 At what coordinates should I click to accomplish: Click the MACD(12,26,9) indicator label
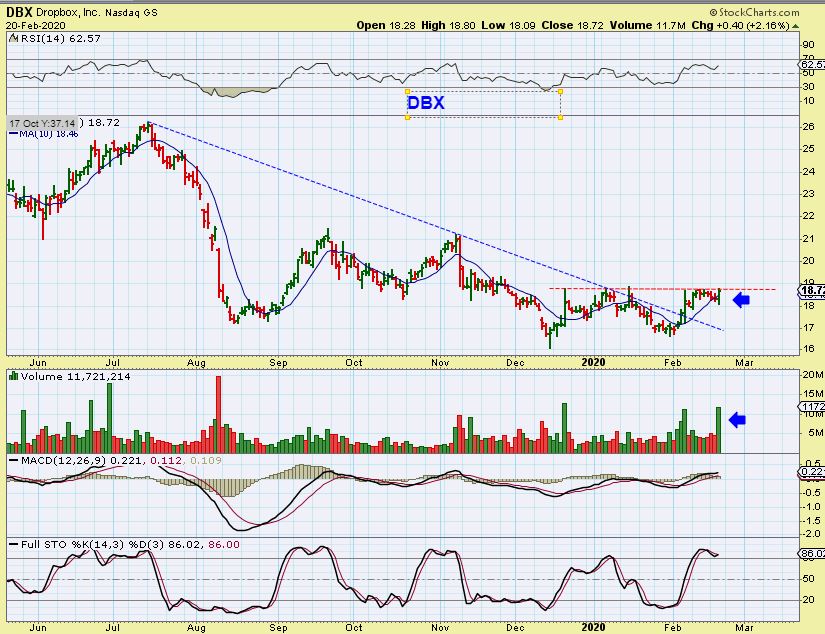pos(63,460)
